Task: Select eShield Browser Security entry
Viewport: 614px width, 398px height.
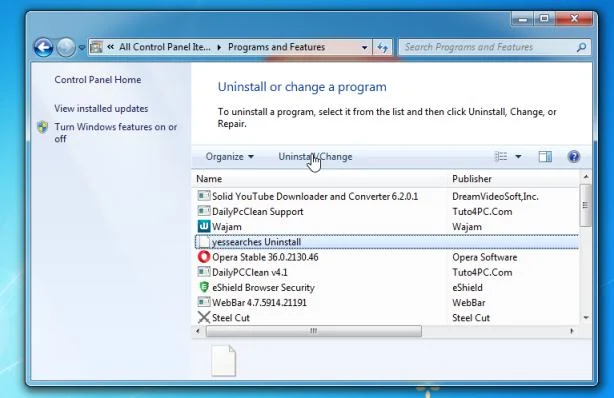Action: click(263, 288)
